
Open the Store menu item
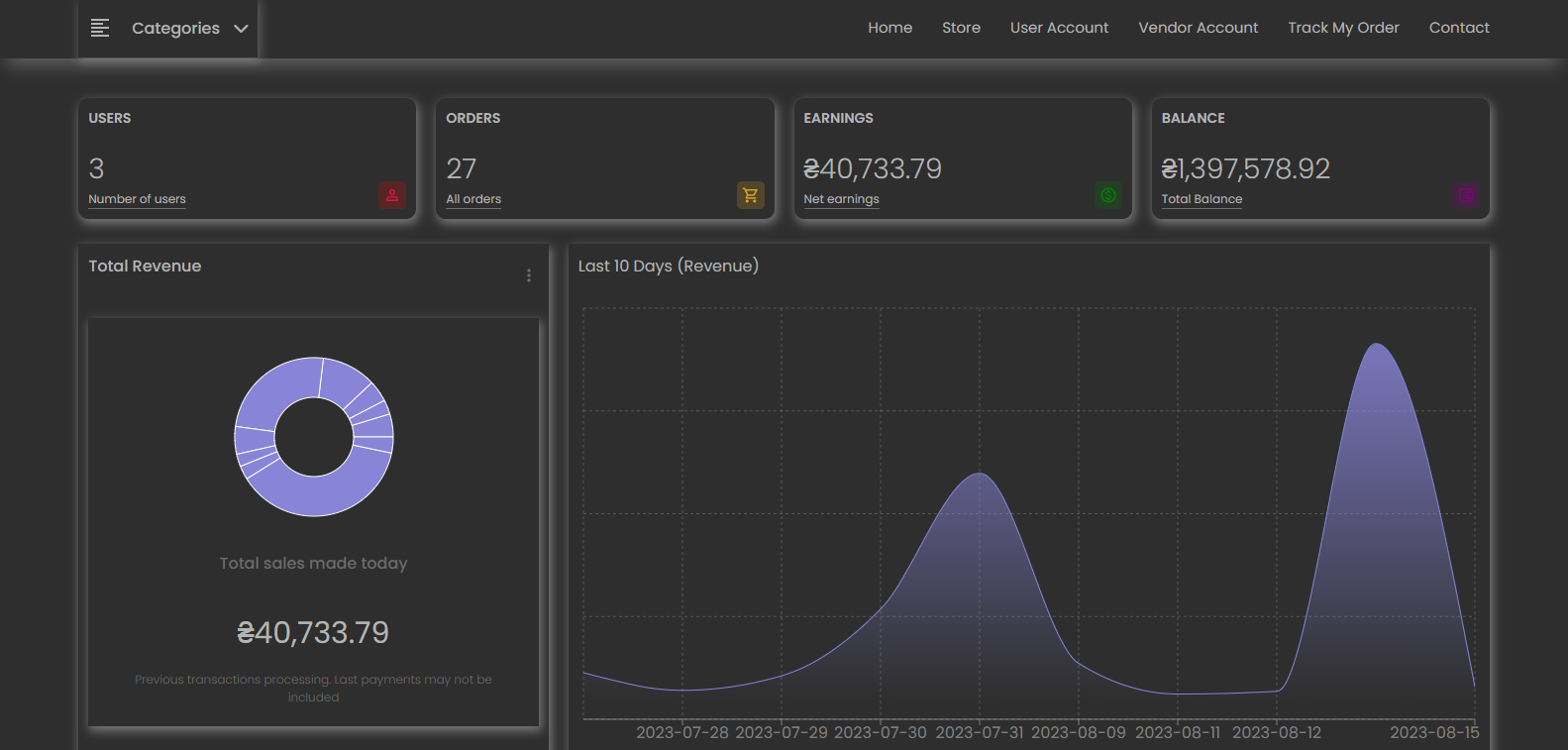[961, 28]
